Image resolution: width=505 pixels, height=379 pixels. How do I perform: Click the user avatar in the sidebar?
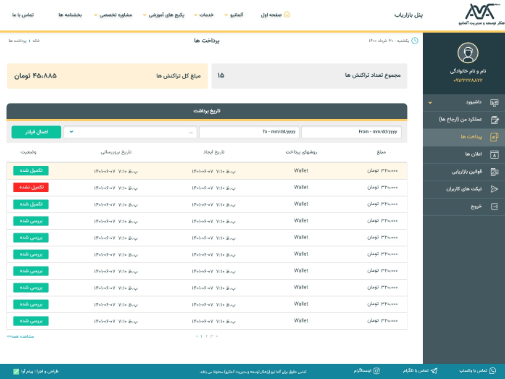click(468, 53)
